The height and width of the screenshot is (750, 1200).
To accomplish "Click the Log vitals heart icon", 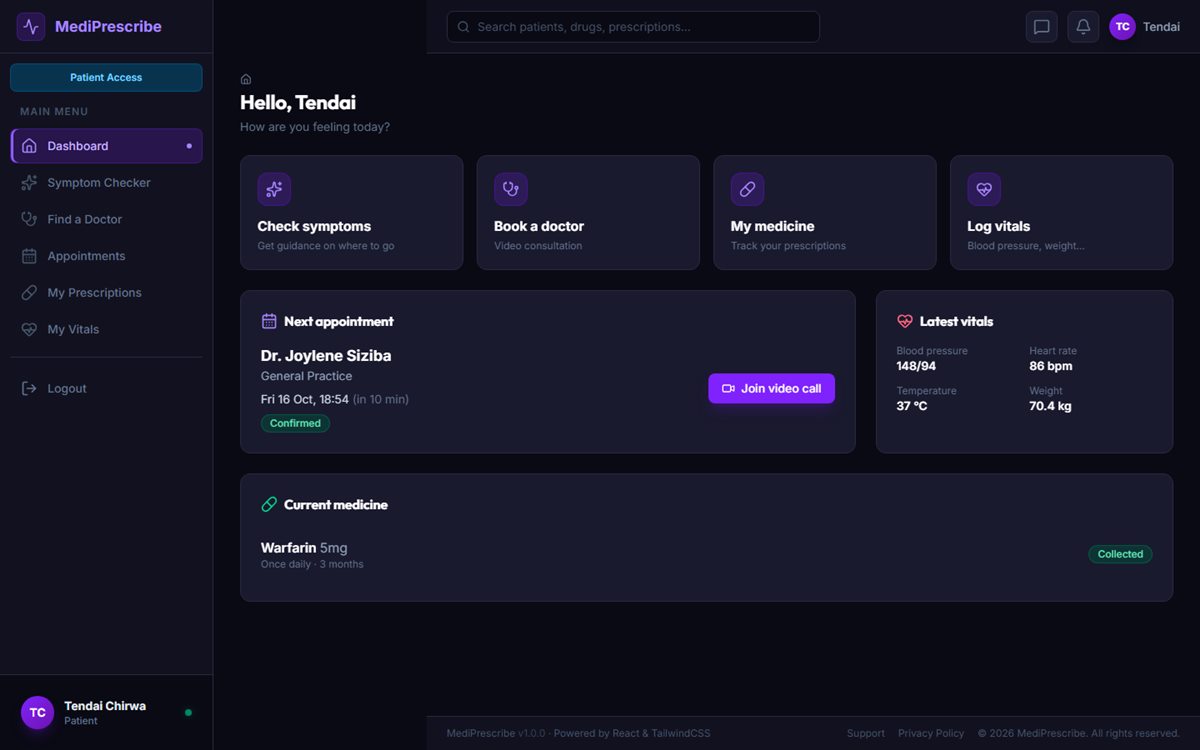I will point(984,189).
